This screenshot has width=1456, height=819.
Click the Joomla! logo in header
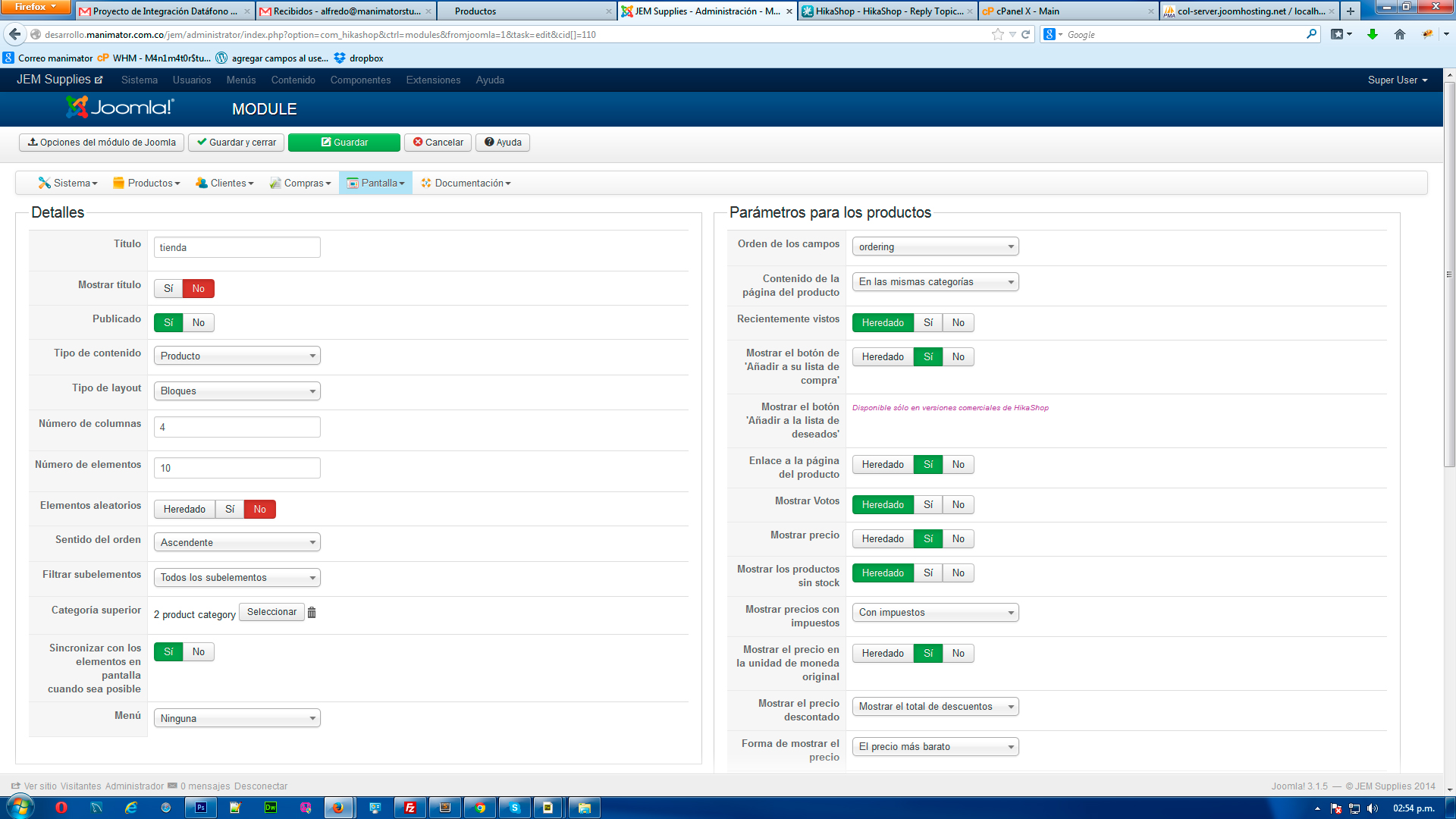120,108
